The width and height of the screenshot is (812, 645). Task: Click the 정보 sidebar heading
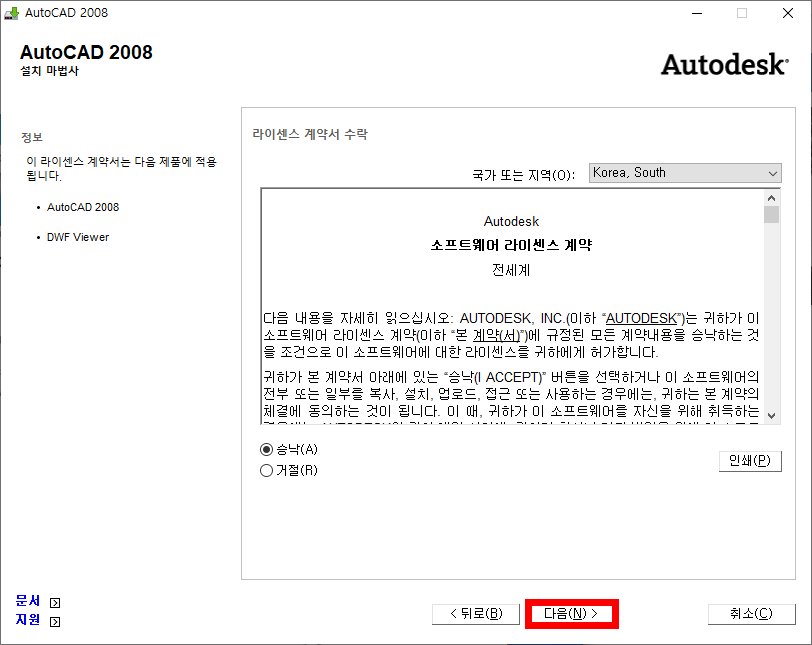(x=32, y=137)
